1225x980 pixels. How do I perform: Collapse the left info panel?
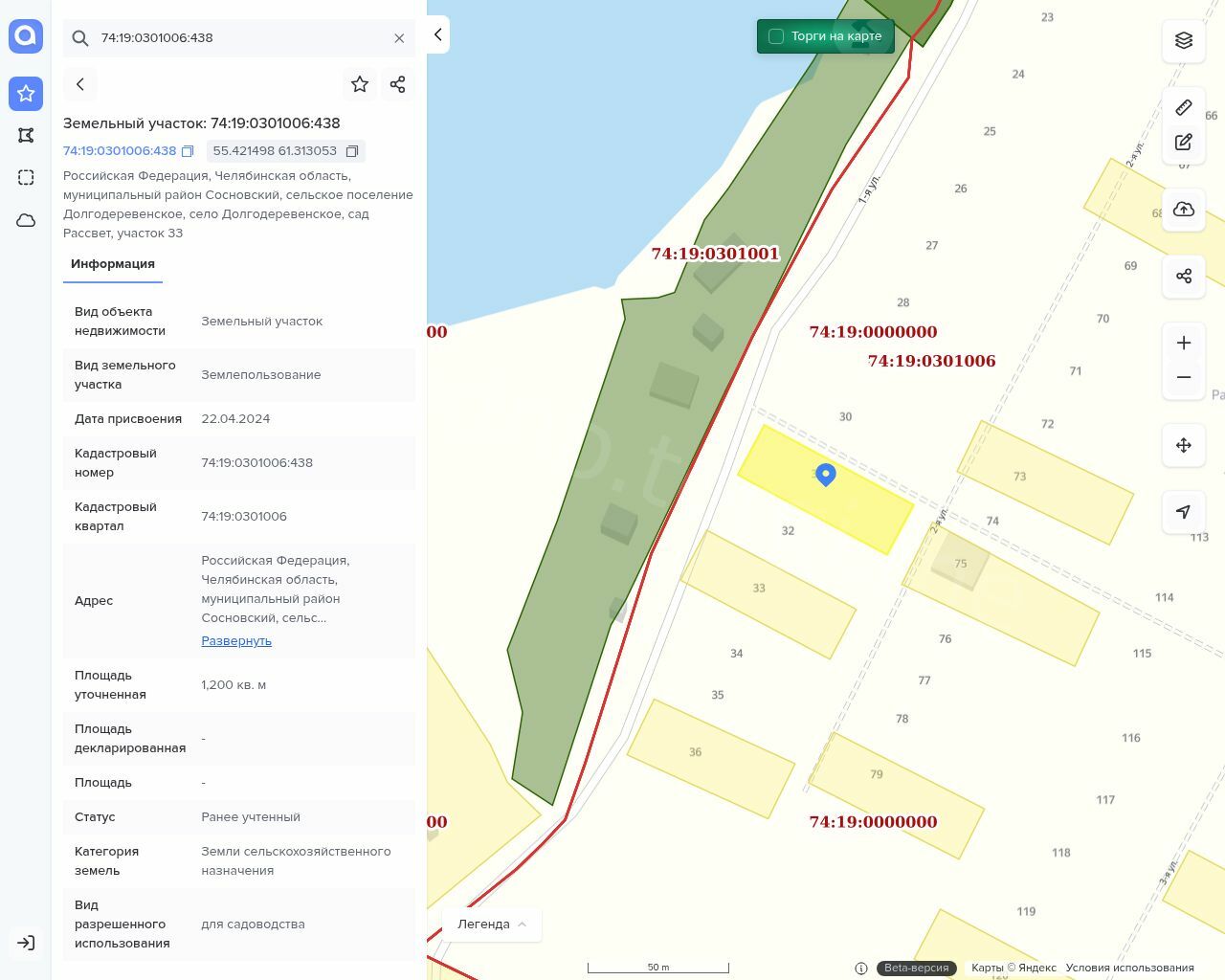pyautogui.click(x=438, y=34)
